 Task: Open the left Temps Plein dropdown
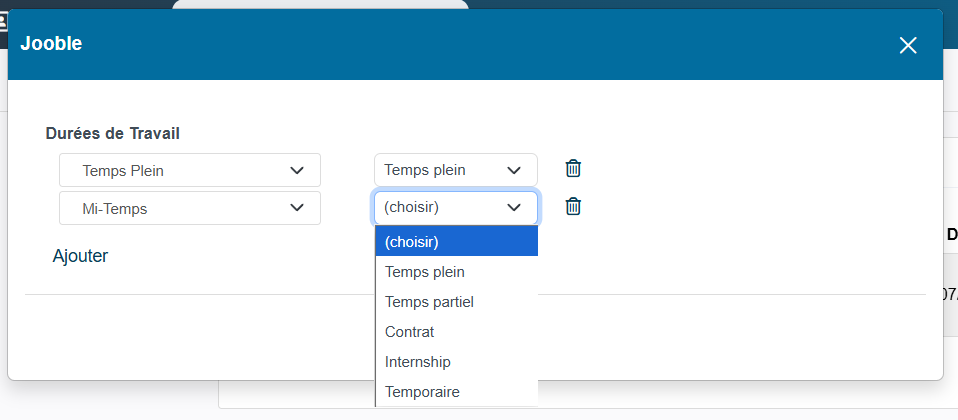(x=189, y=170)
